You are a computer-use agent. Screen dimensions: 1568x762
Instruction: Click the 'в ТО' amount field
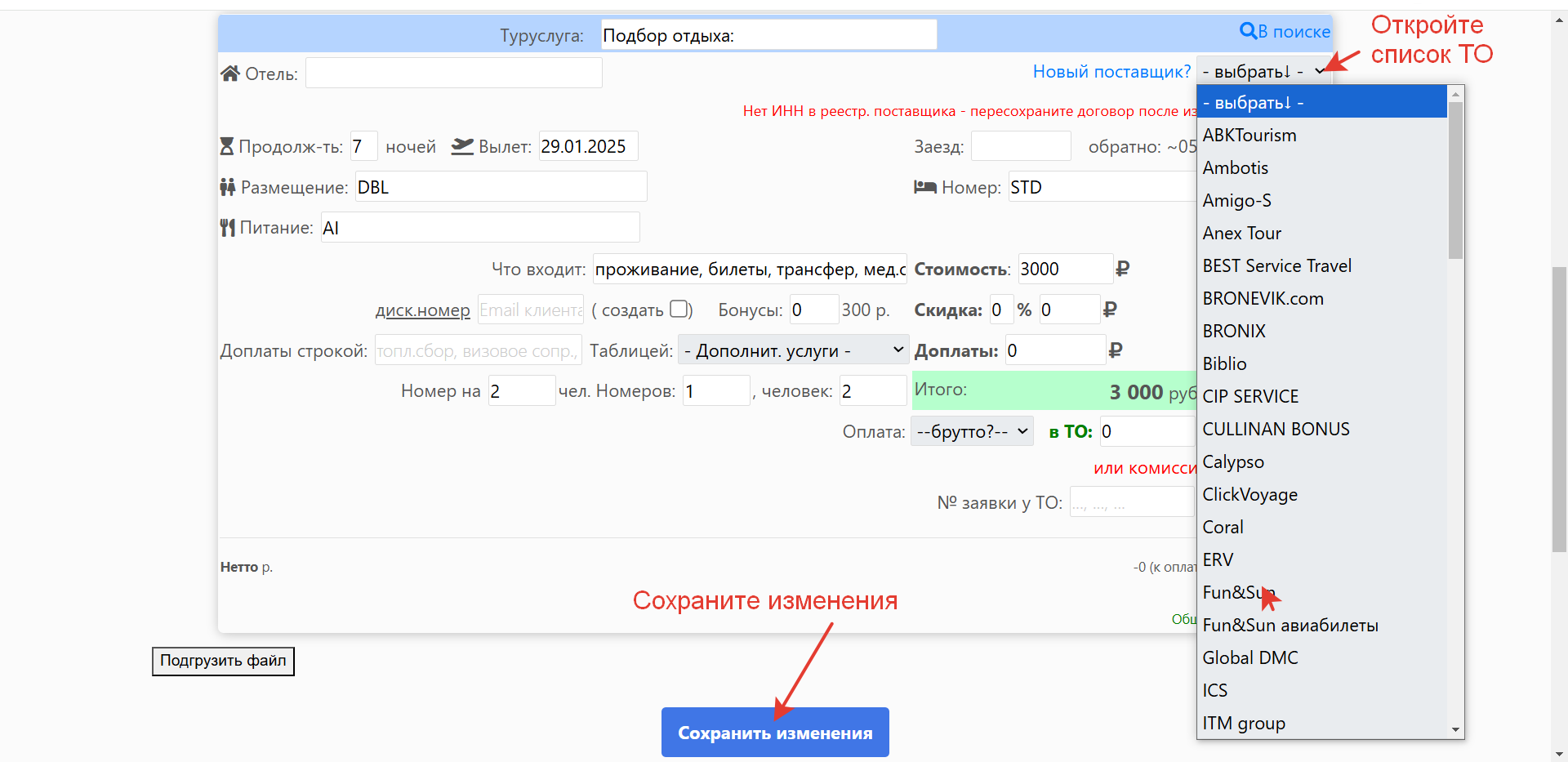(1147, 431)
